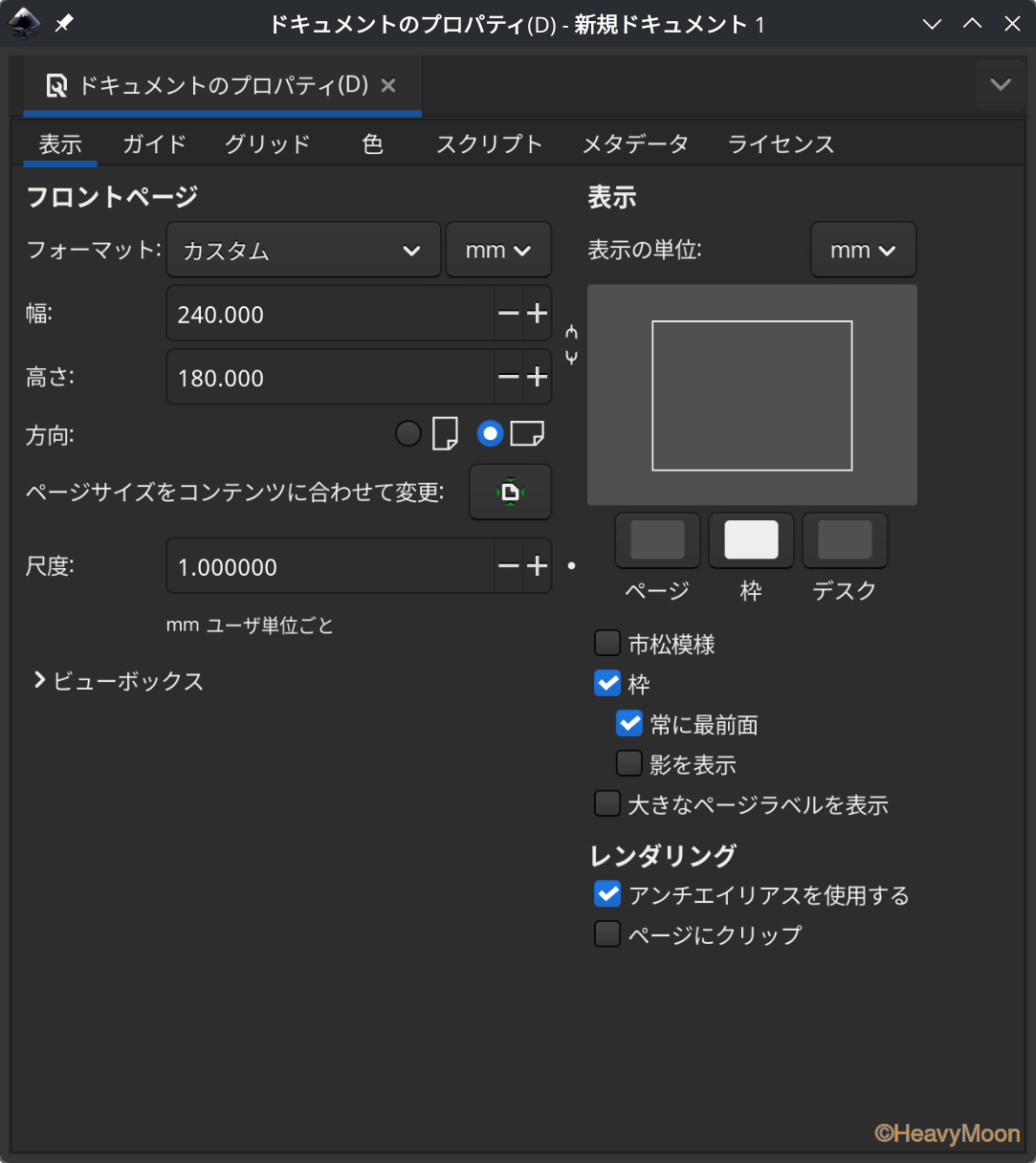This screenshot has width=1036, height=1163.
Task: Click the minus icon for 高さ height
Action: [x=508, y=377]
